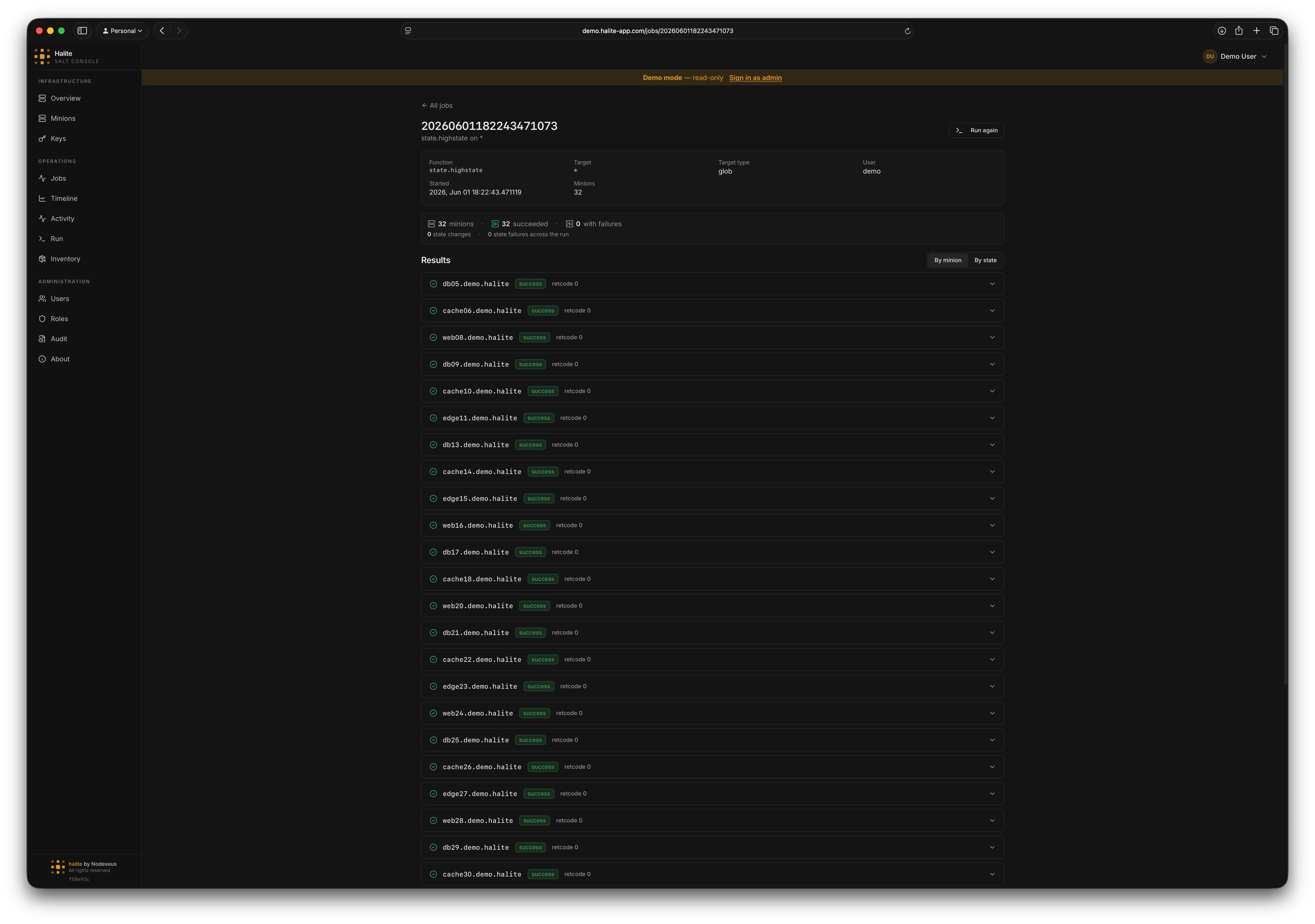Click the web28.demo.halite minion name

pos(478,820)
